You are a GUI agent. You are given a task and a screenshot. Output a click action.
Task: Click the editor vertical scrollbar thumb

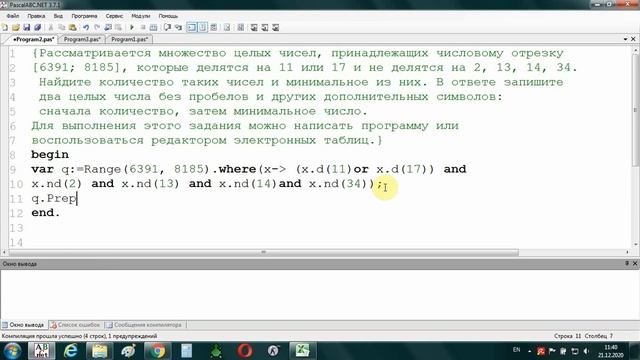coord(635,110)
